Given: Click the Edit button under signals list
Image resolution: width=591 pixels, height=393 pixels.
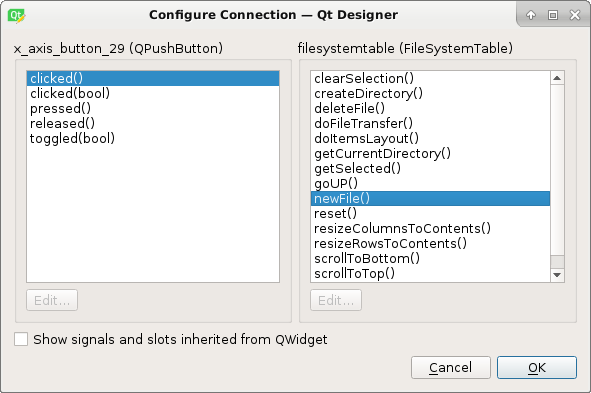Looking at the screenshot, I should pyautogui.click(x=52, y=300).
